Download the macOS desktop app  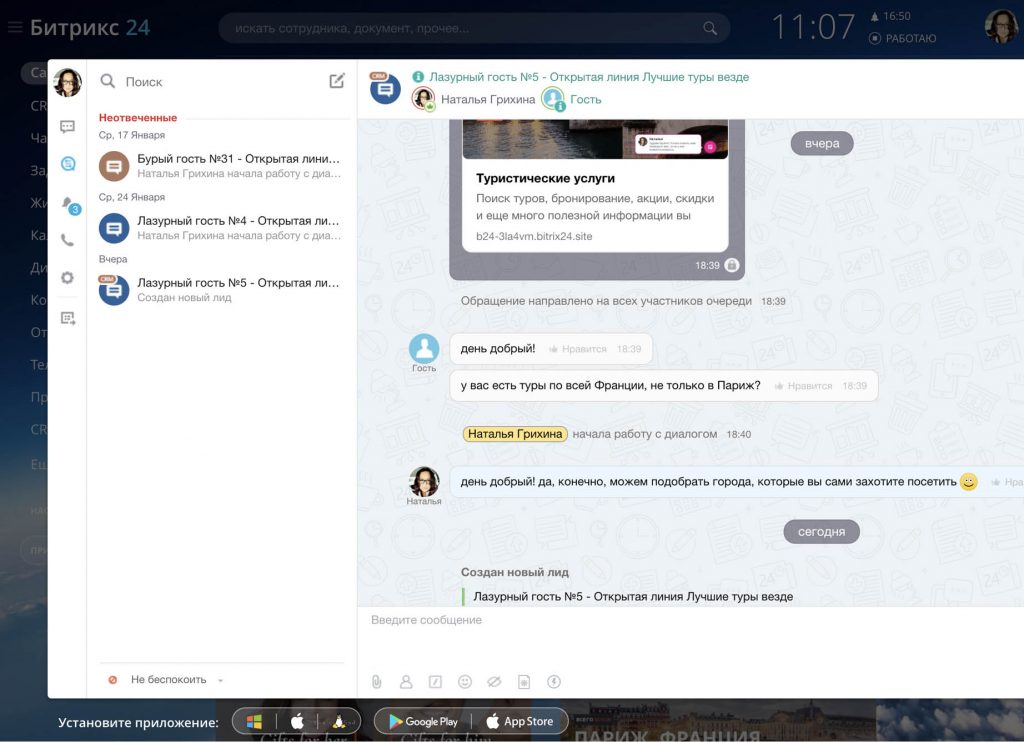[x=297, y=721]
